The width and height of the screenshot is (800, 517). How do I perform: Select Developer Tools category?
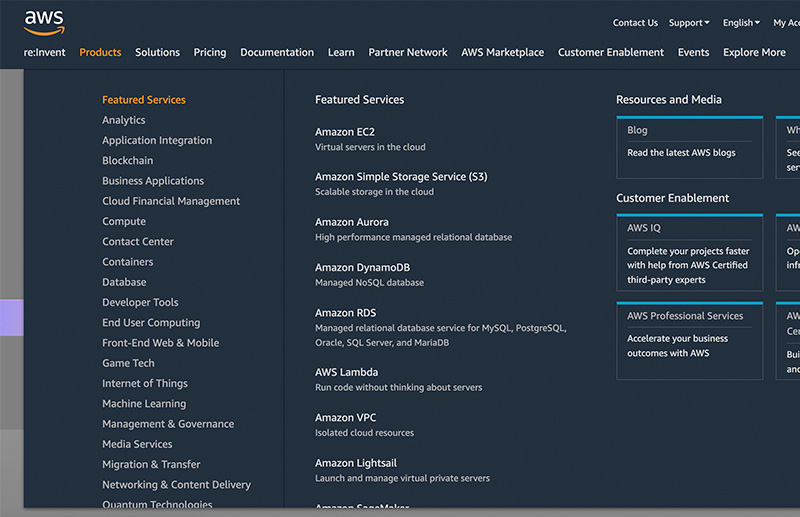point(140,302)
